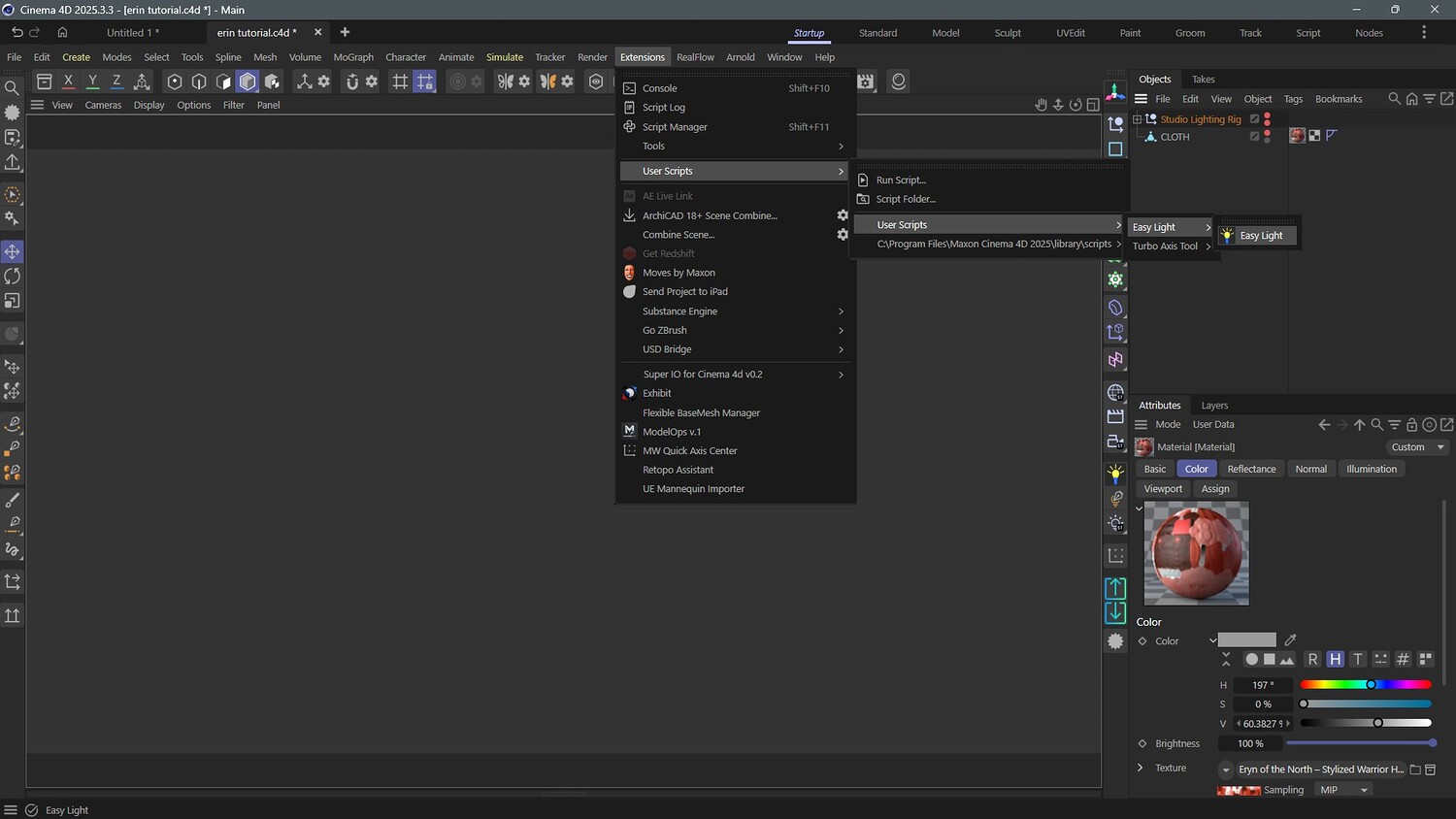1456x819 pixels.
Task: Click the gray Color swatch
Action: pyautogui.click(x=1247, y=640)
